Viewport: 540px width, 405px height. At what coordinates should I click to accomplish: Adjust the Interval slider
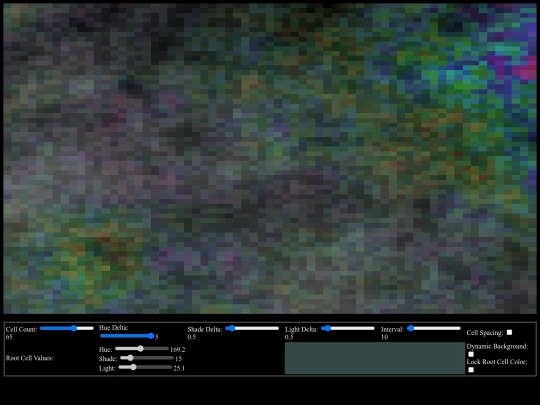pyautogui.click(x=434, y=328)
